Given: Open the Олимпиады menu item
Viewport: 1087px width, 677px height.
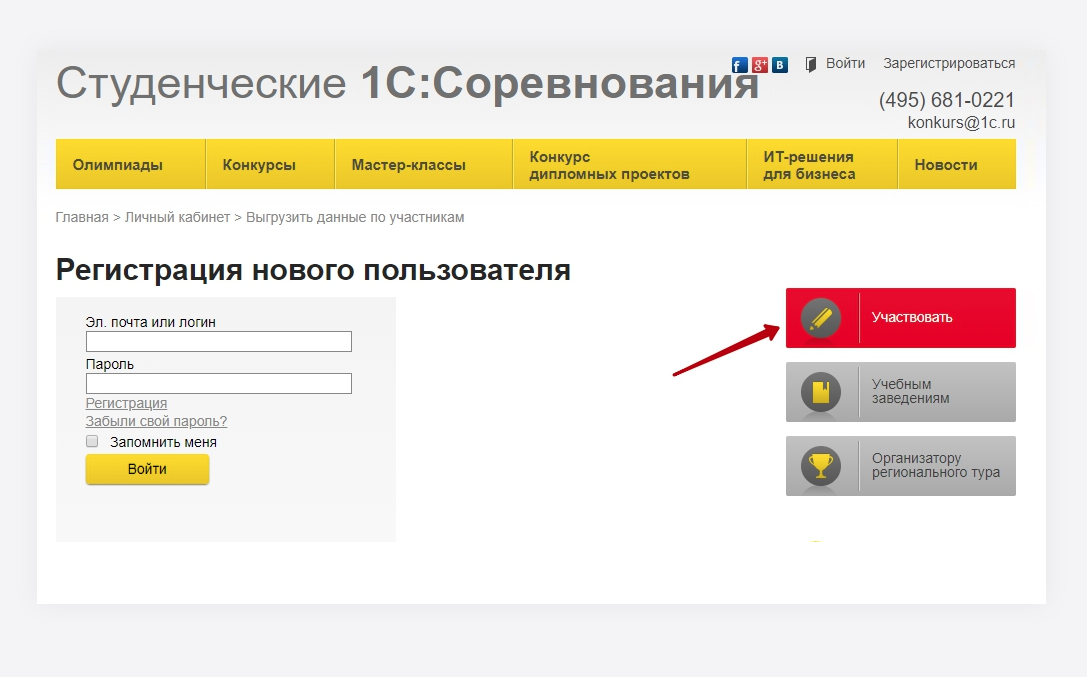Looking at the screenshot, I should (x=118, y=165).
